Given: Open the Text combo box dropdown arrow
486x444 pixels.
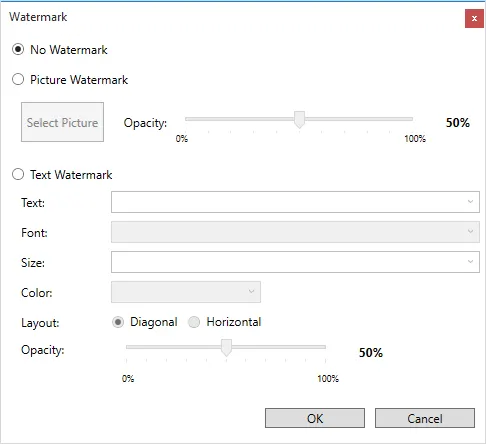Looking at the screenshot, I should click(x=470, y=202).
